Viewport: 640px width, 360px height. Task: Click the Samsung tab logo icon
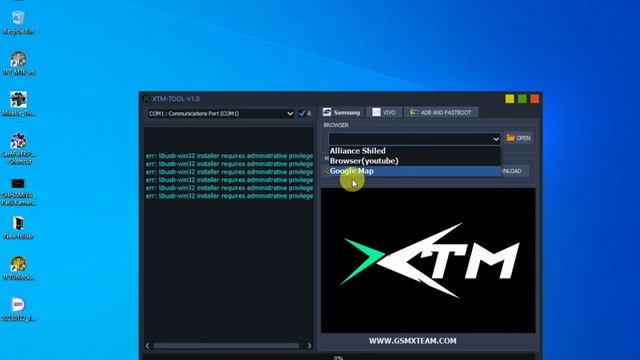pyautogui.click(x=327, y=112)
